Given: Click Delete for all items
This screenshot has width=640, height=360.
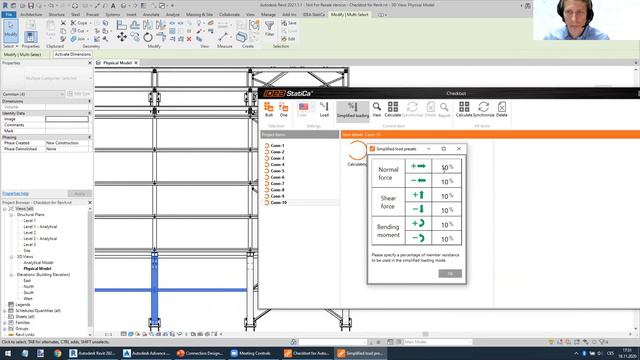Looking at the screenshot, I should click(x=502, y=109).
